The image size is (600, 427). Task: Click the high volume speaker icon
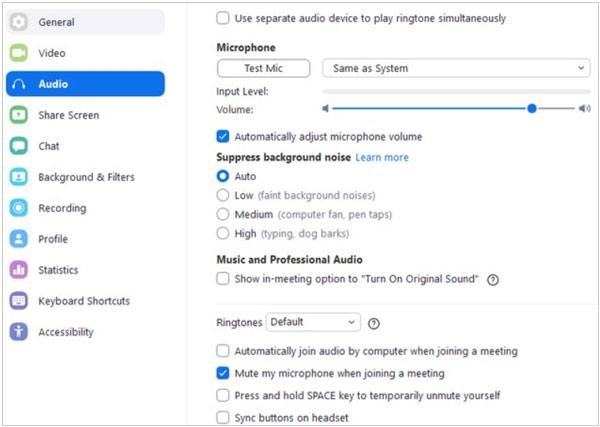point(584,109)
